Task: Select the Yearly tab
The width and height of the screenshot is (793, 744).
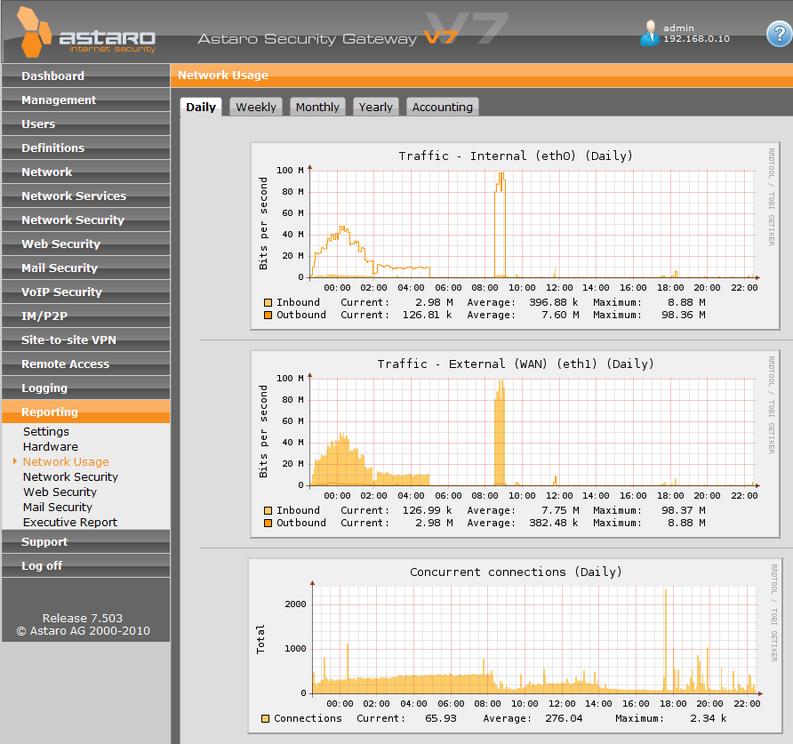Action: 376,107
